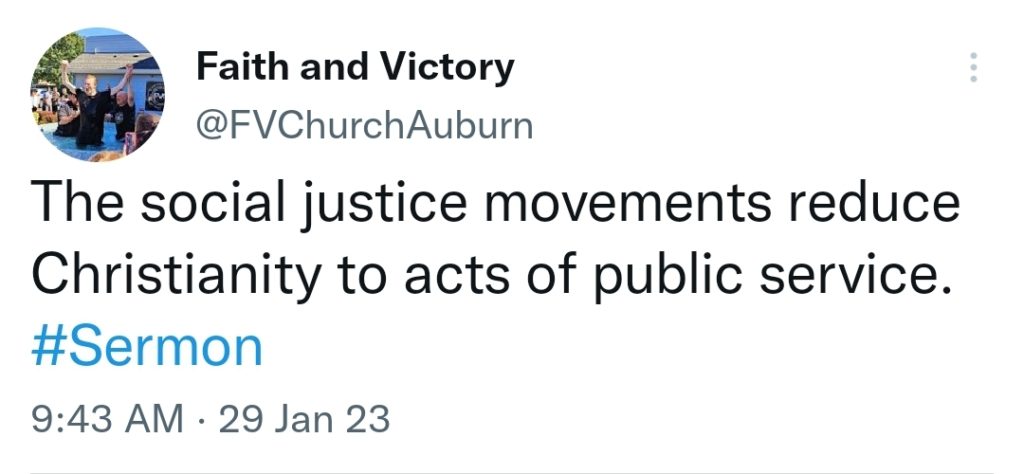Open the Faith and Victory display name
The height and width of the screenshot is (474, 1024).
tap(355, 69)
